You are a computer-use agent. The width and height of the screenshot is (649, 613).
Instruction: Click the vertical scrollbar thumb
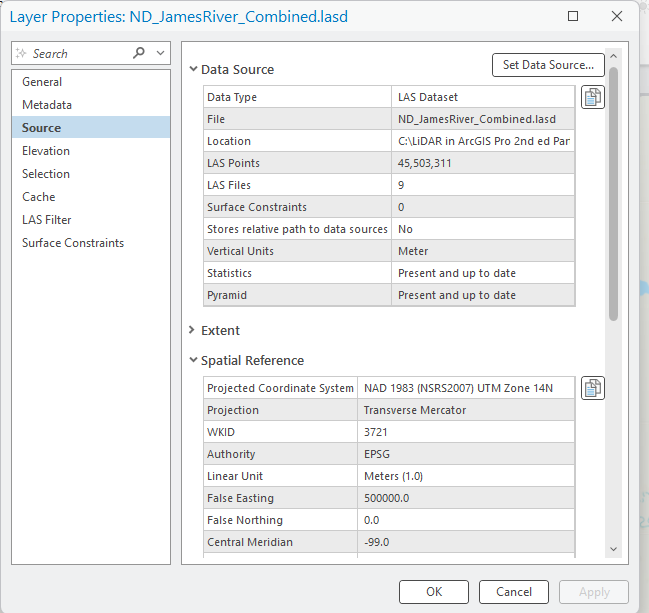613,194
